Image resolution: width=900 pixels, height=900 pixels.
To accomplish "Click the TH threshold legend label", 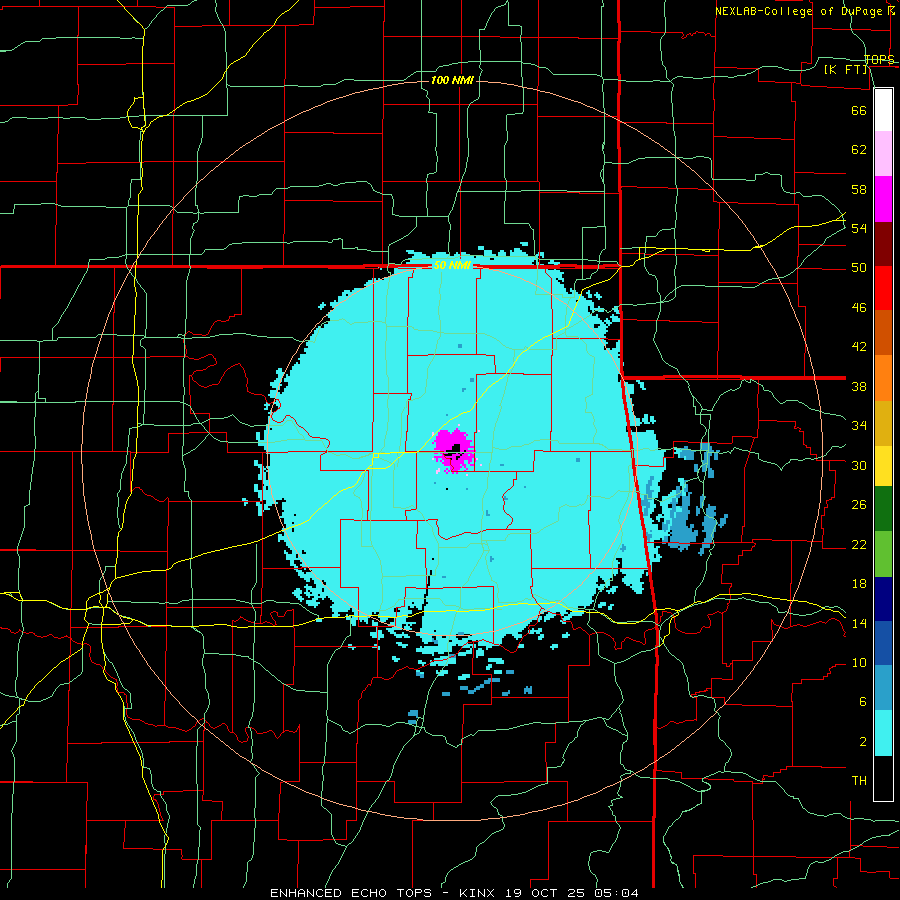I will click(859, 781).
